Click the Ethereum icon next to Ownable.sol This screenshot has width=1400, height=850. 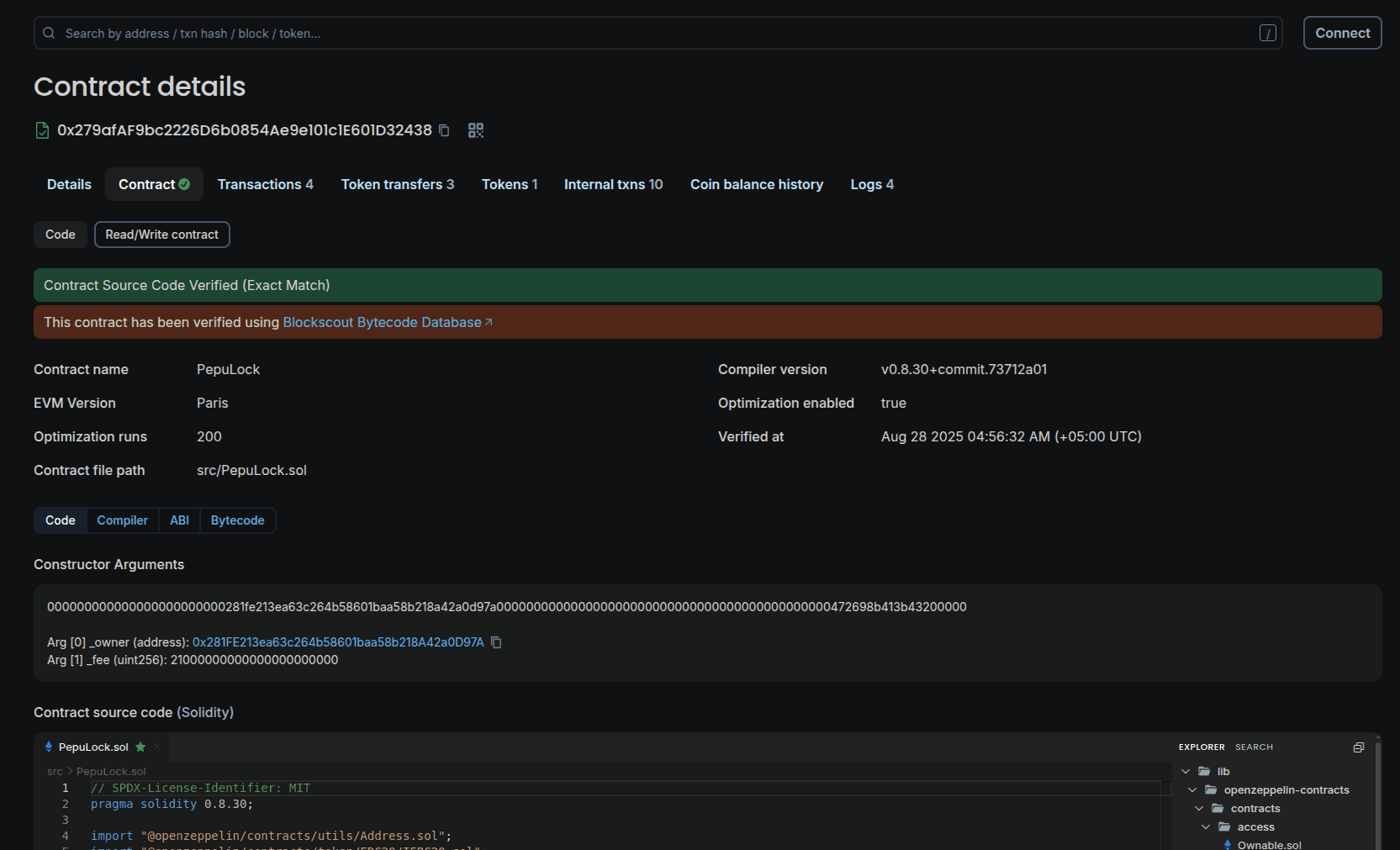(1227, 844)
